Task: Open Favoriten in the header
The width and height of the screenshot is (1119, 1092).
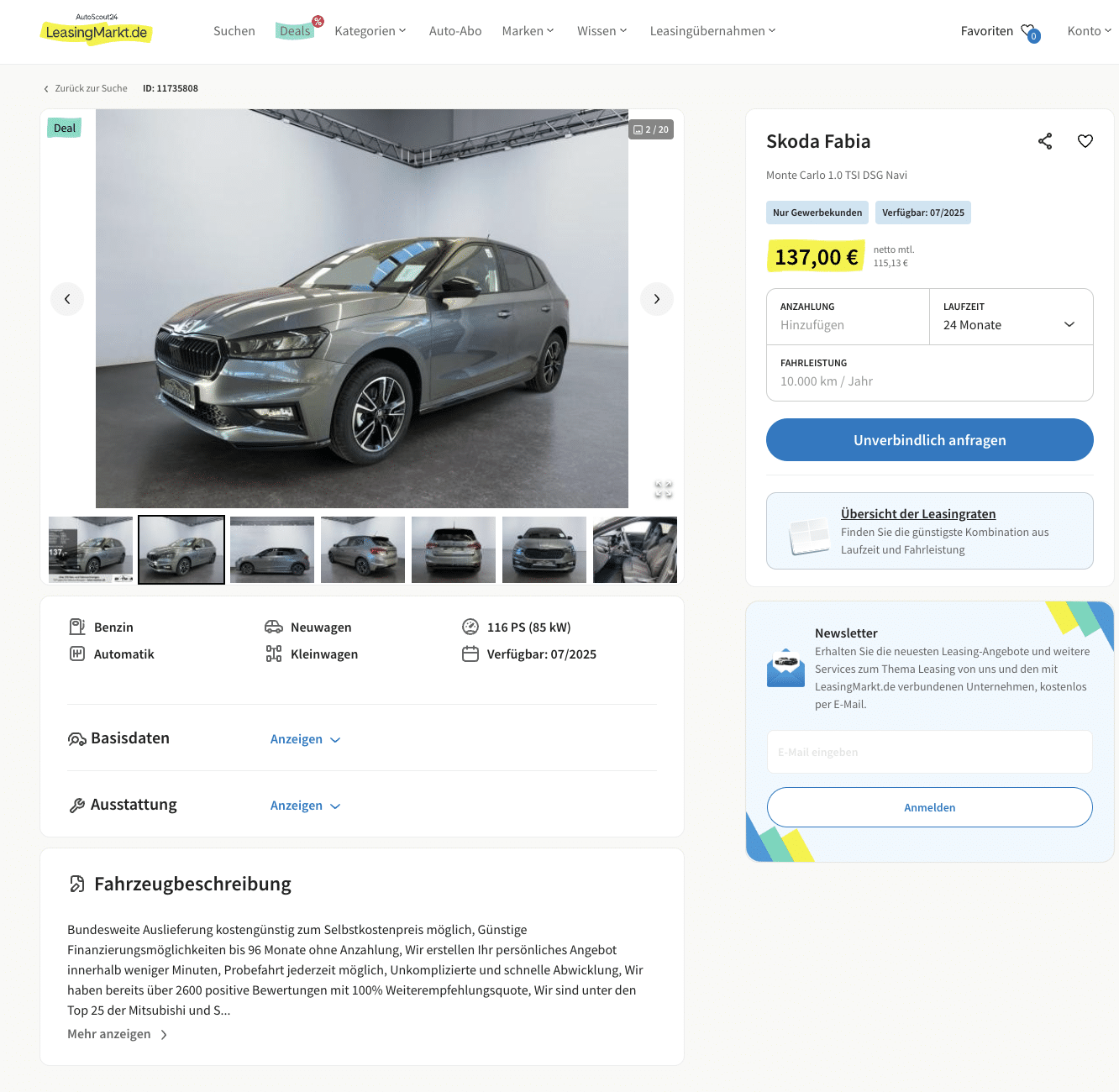Action: 987,31
